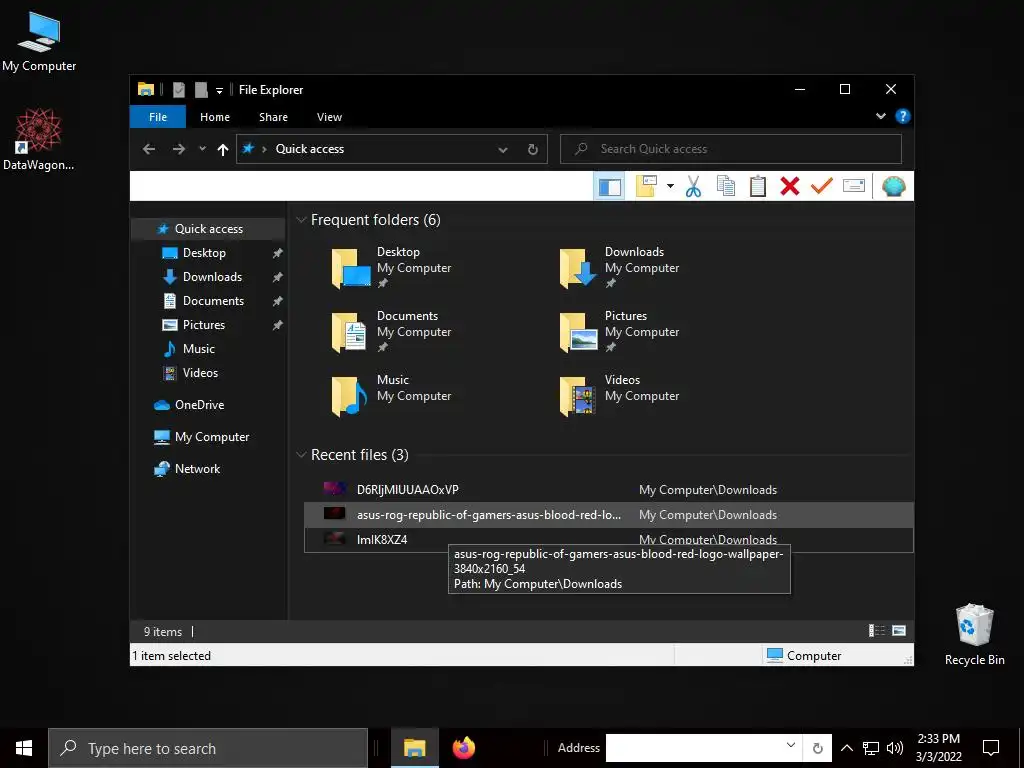Click the Firefox icon in the taskbar
Screen dimensions: 1024x768
[464, 748]
